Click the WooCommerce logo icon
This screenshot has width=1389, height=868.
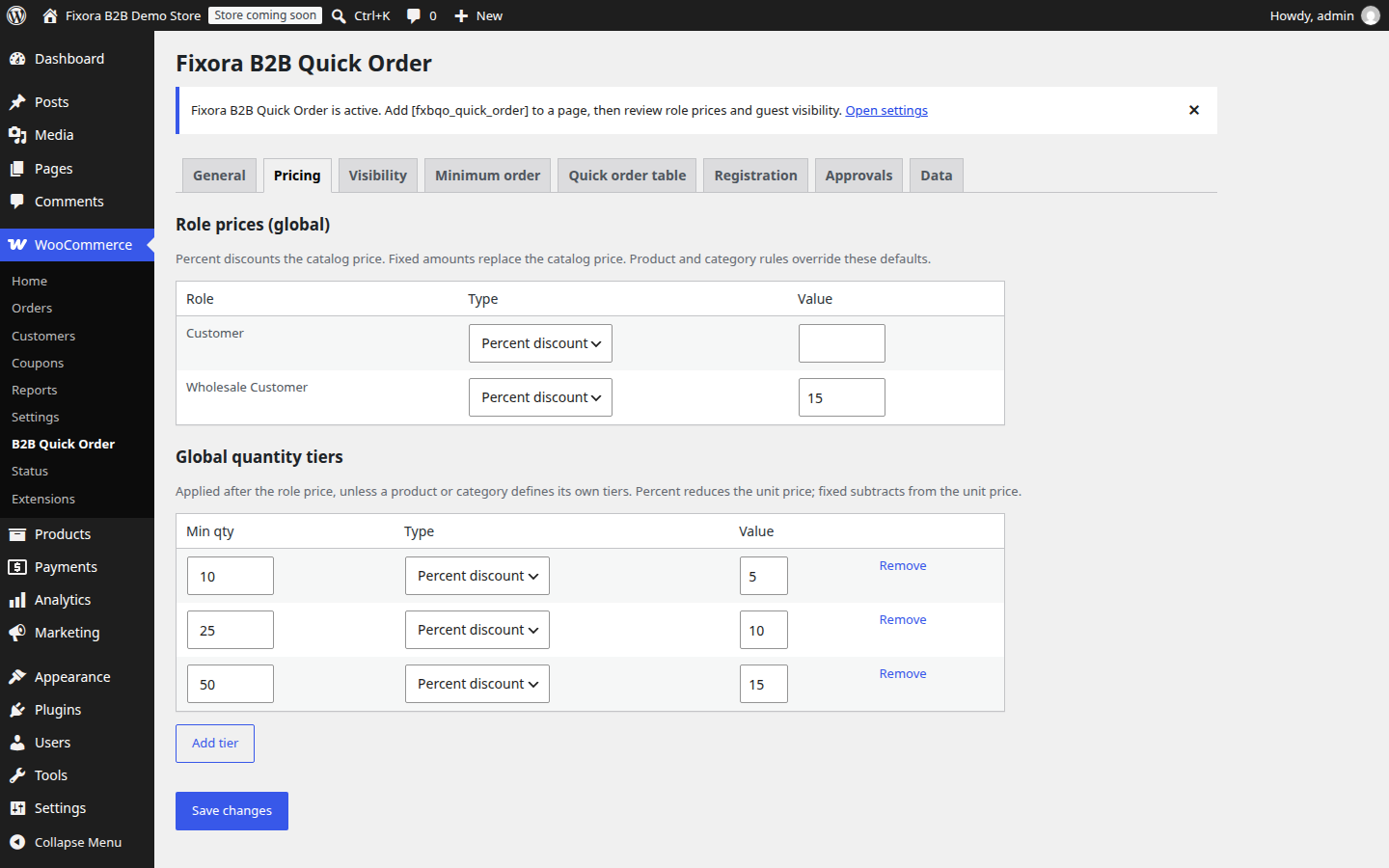(x=17, y=245)
